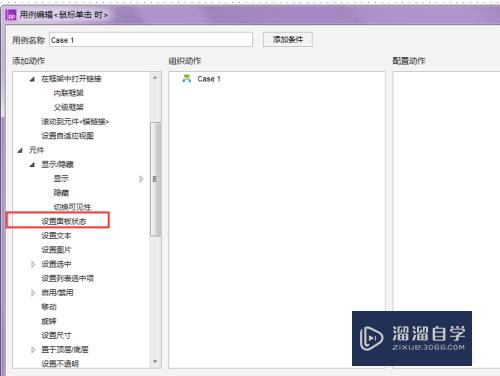Select the 父级框架 action
This screenshot has height=376, width=500.
[x=68, y=107]
